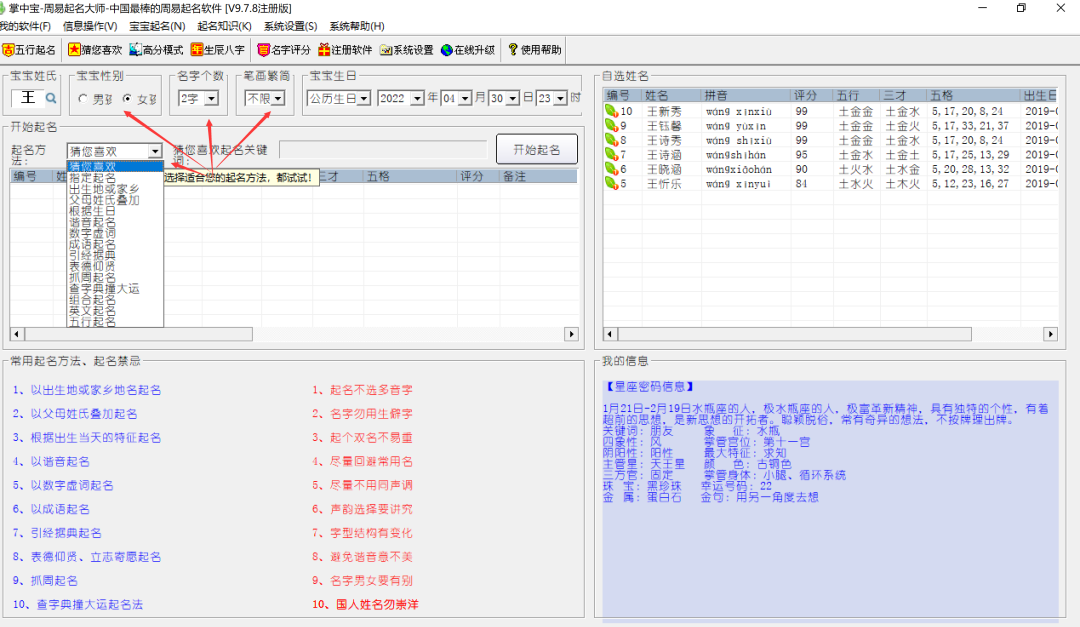This screenshot has width=1080, height=627.
Task: Choose 成语起名 from the method list
Action: tap(92, 244)
